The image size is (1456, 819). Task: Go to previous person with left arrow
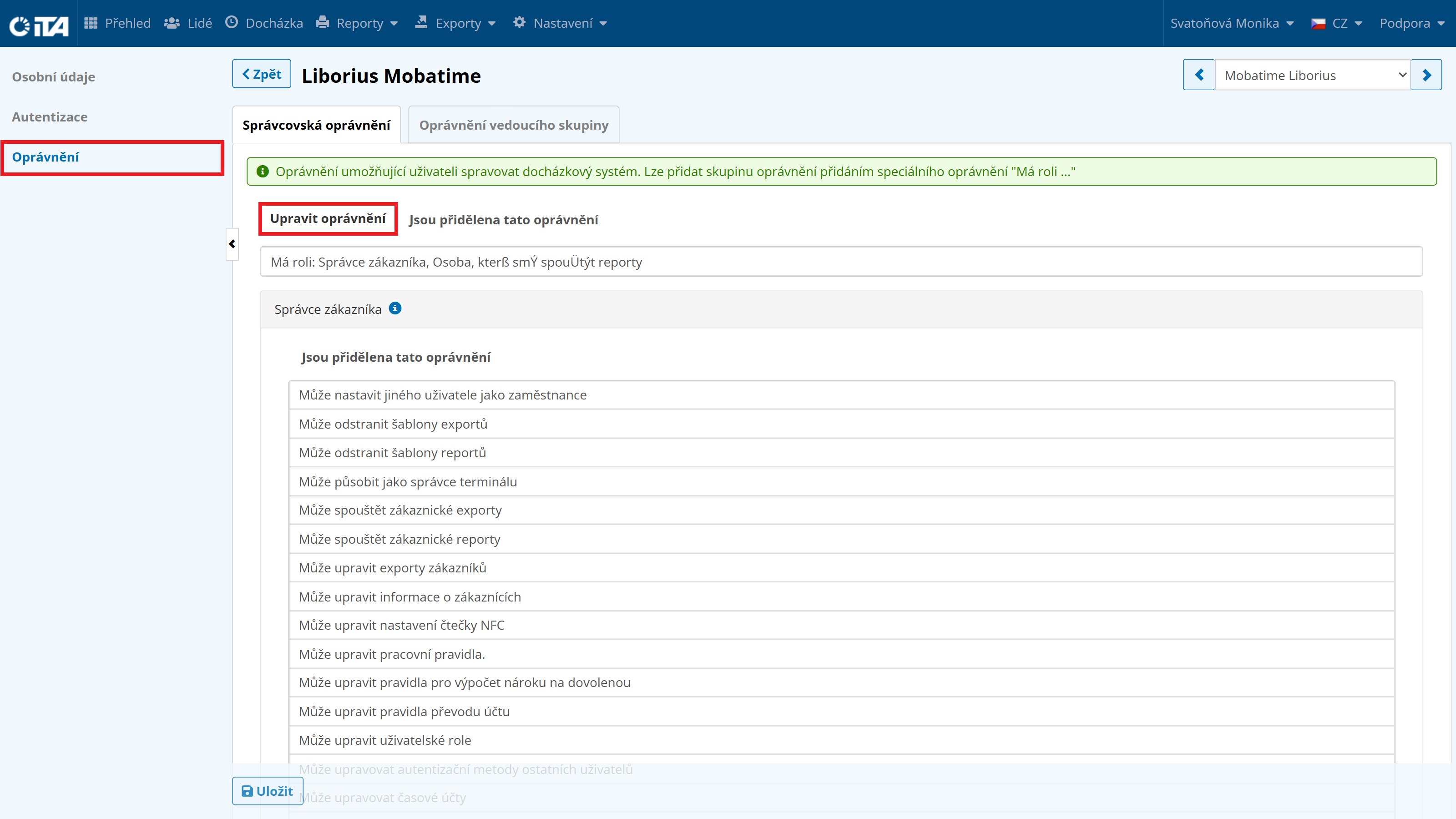(x=1199, y=75)
